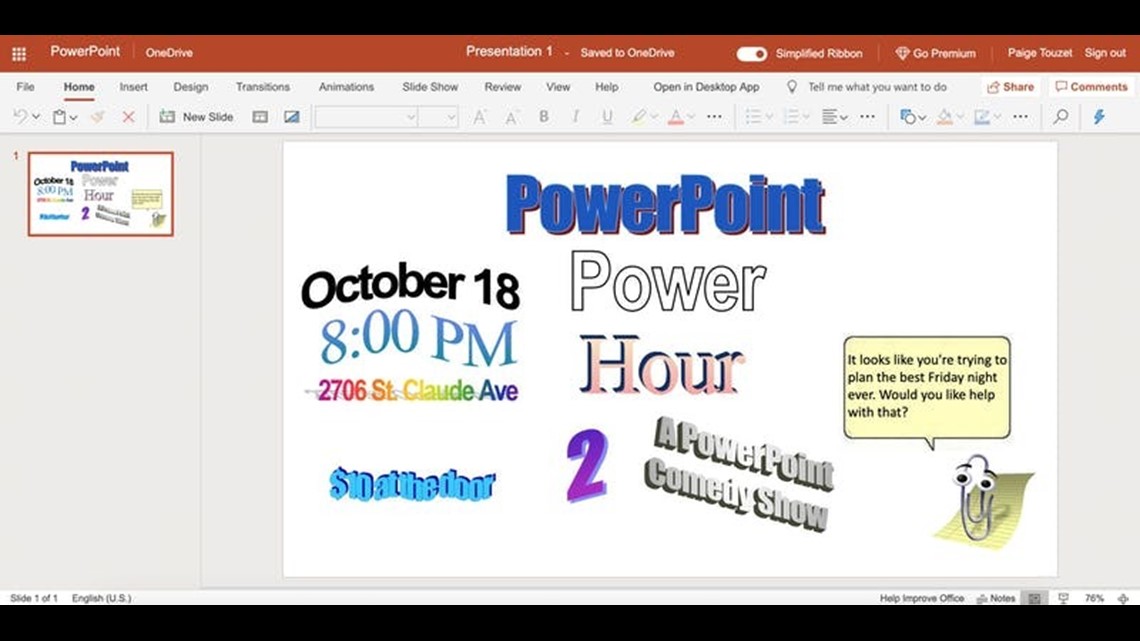Viewport: 1140px width, 641px height.
Task: Click the Shape Fill paint bucket
Action: coord(944,116)
